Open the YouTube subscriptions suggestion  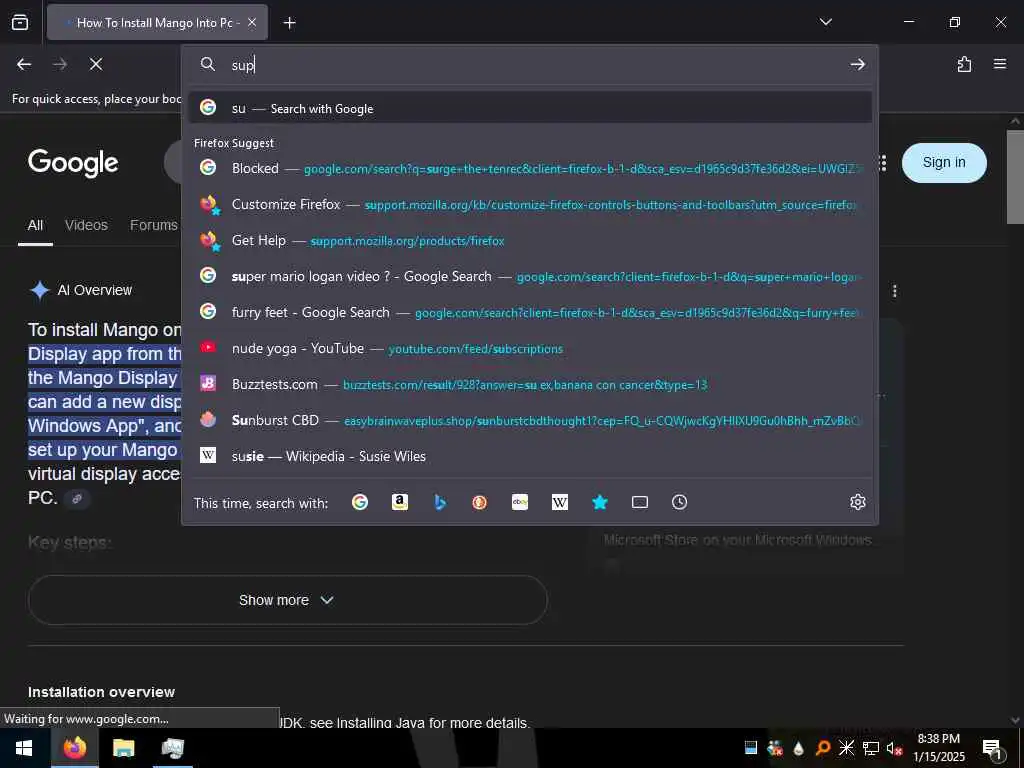click(x=530, y=348)
